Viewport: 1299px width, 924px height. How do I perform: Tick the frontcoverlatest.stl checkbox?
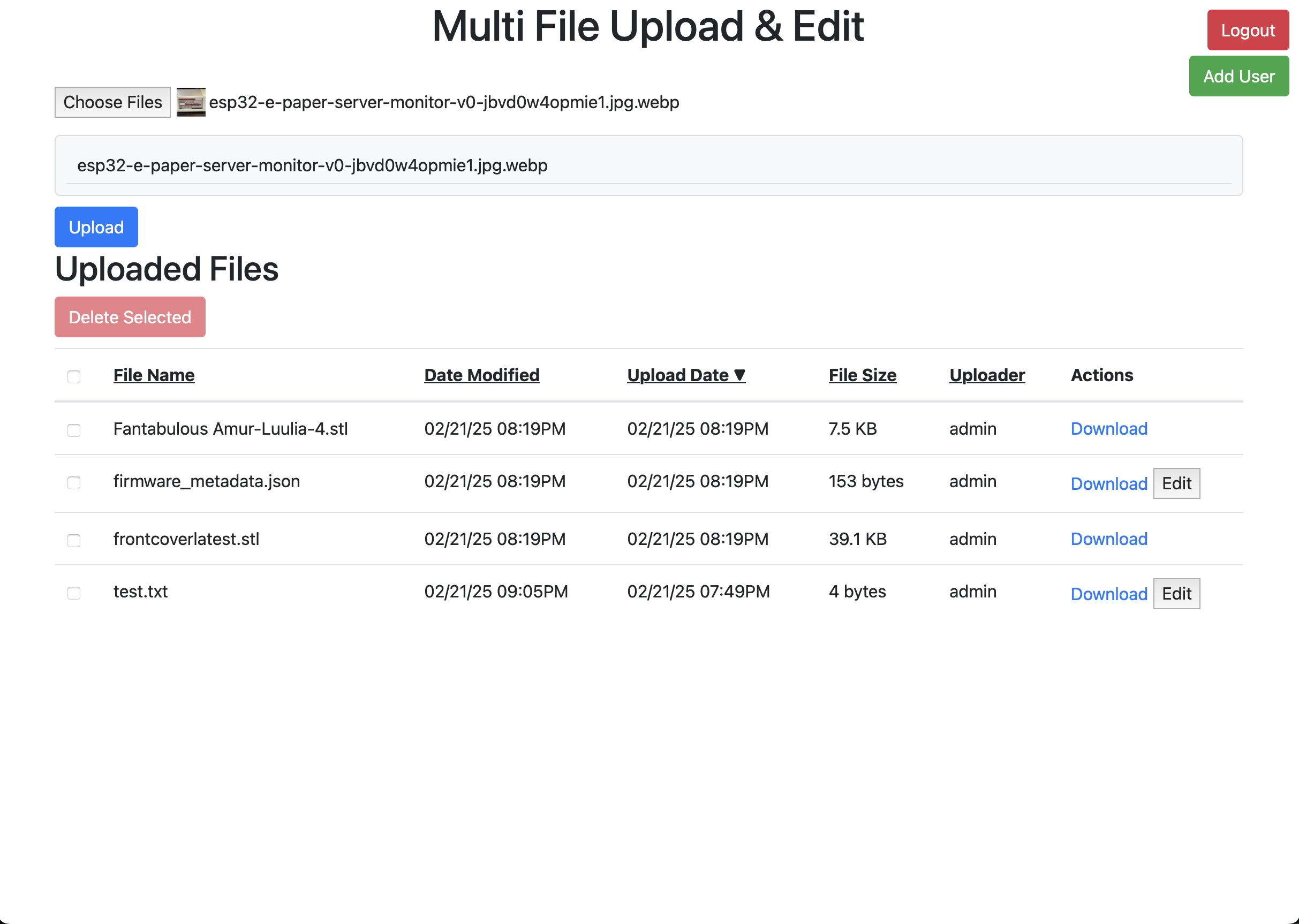[x=74, y=541]
